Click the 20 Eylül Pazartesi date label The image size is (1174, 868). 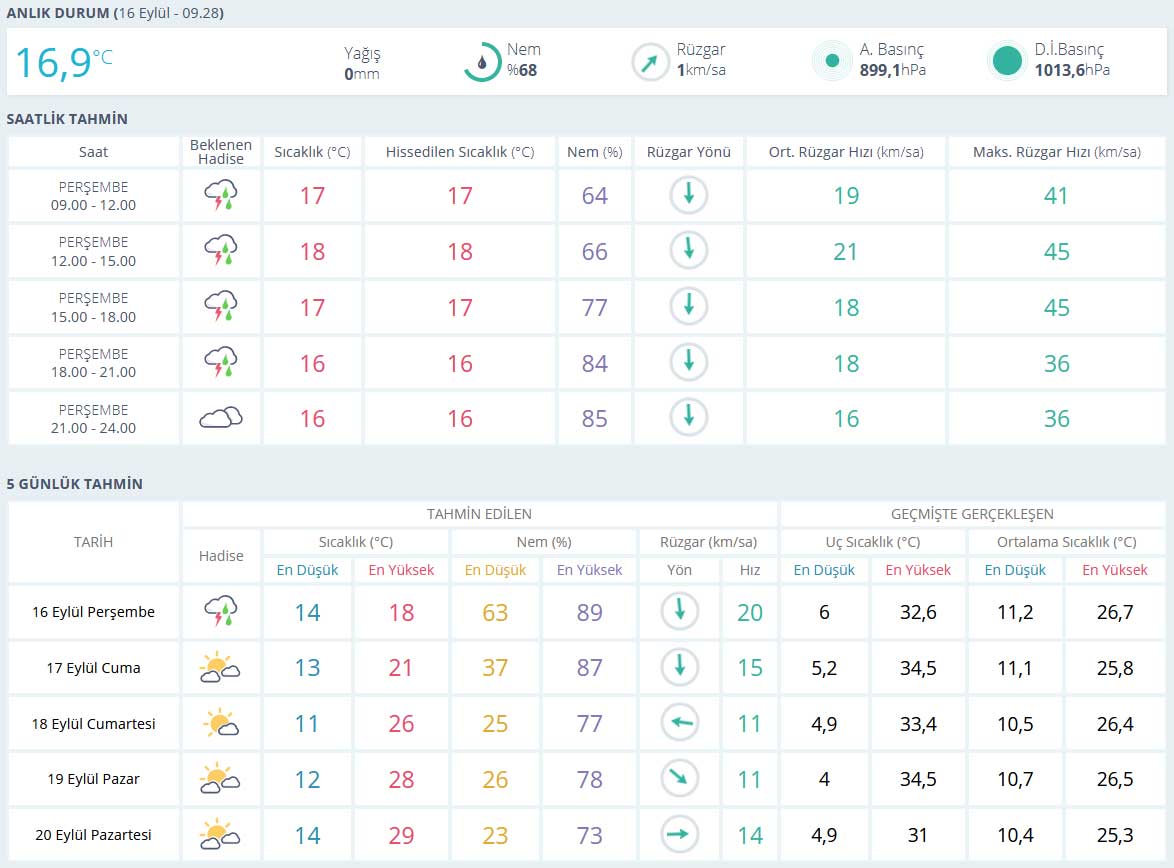click(x=93, y=835)
